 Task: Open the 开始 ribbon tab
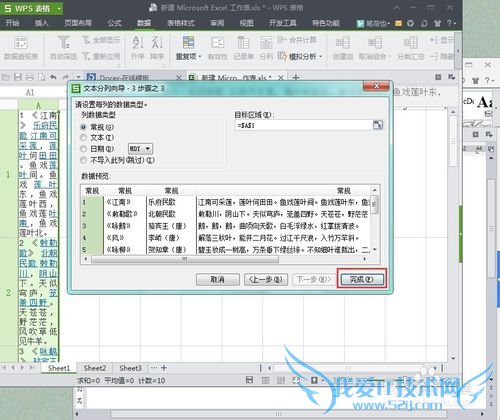12,23
